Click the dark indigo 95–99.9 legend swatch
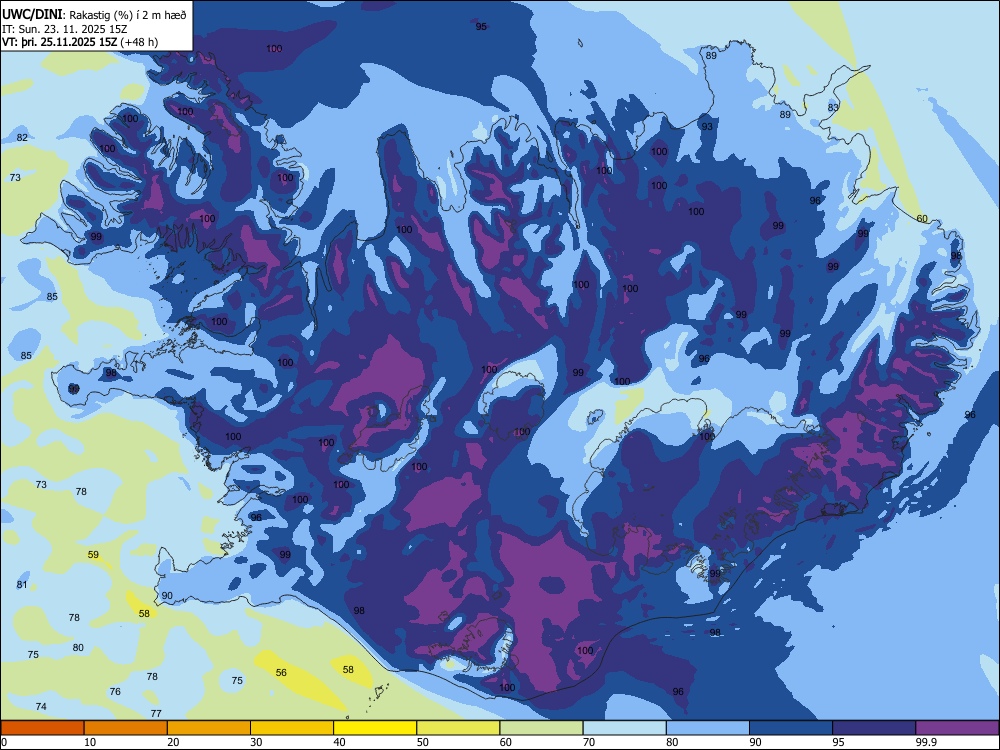Image resolution: width=1000 pixels, height=750 pixels. (874, 728)
